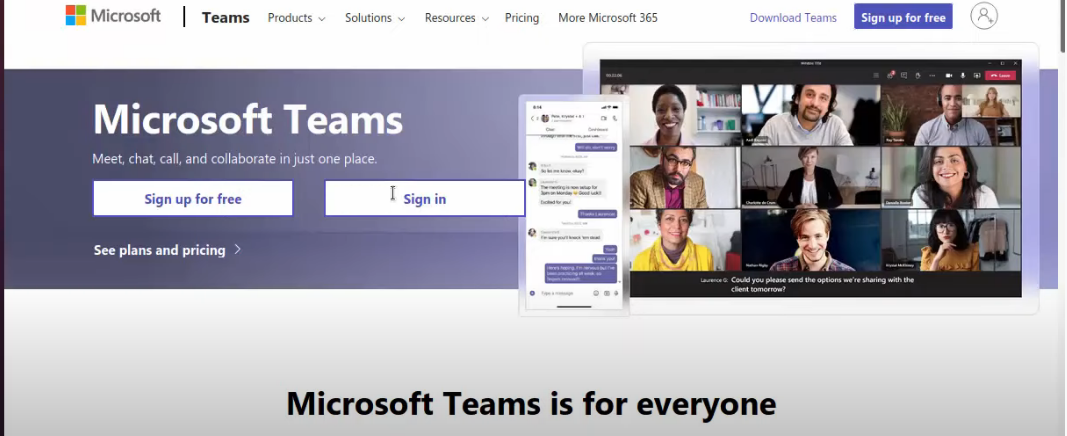
Task: Mute via the microphone icon in the meeting toolbar
Action: pos(963,75)
